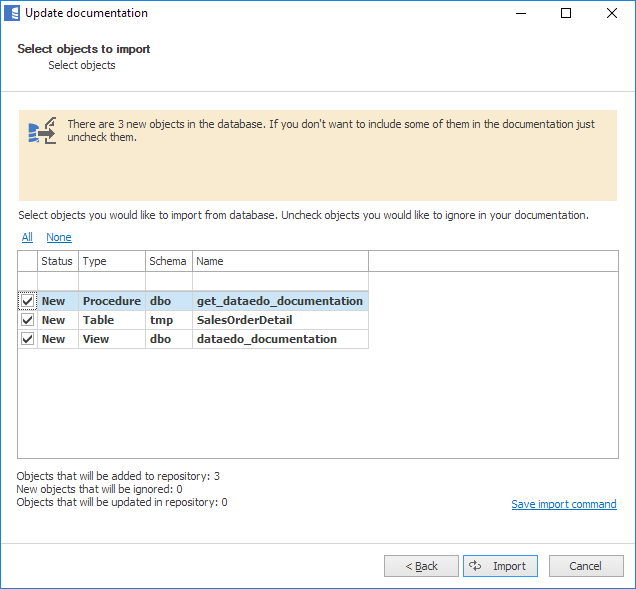
Task: Sort by the Name column header
Action: (x=279, y=261)
